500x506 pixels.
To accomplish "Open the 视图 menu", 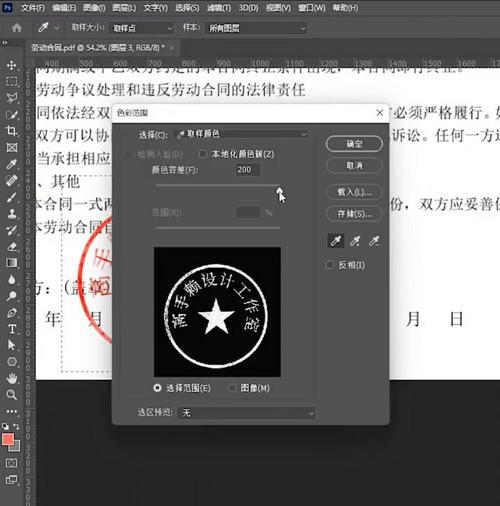I will (278, 8).
